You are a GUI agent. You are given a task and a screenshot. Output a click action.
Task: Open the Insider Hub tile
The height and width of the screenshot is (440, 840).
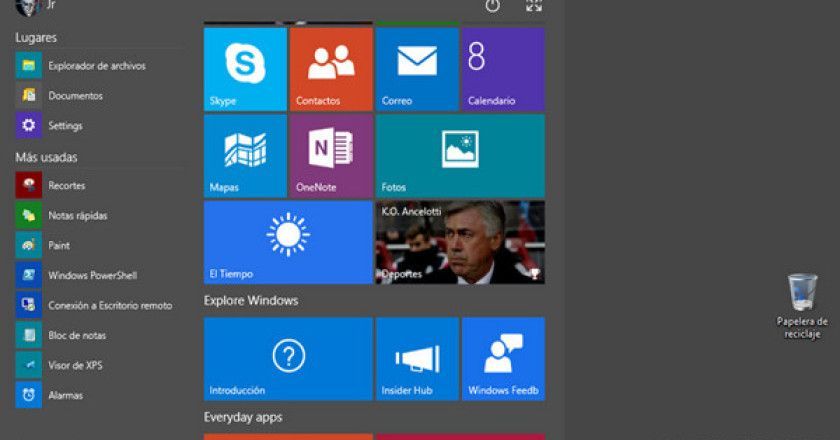coord(417,359)
